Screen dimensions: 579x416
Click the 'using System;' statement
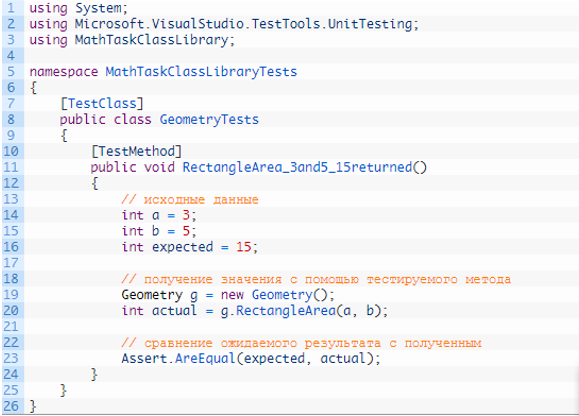tap(78, 8)
